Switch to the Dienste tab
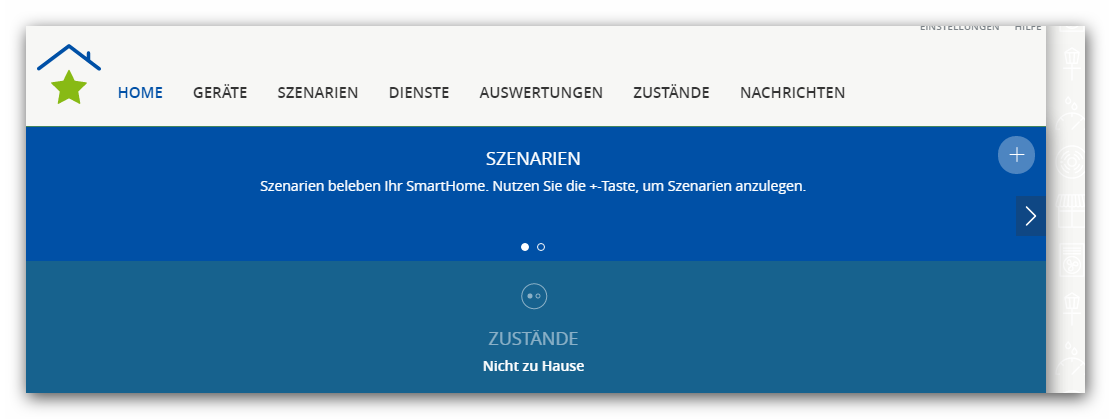This screenshot has width=1111, height=419. point(419,93)
